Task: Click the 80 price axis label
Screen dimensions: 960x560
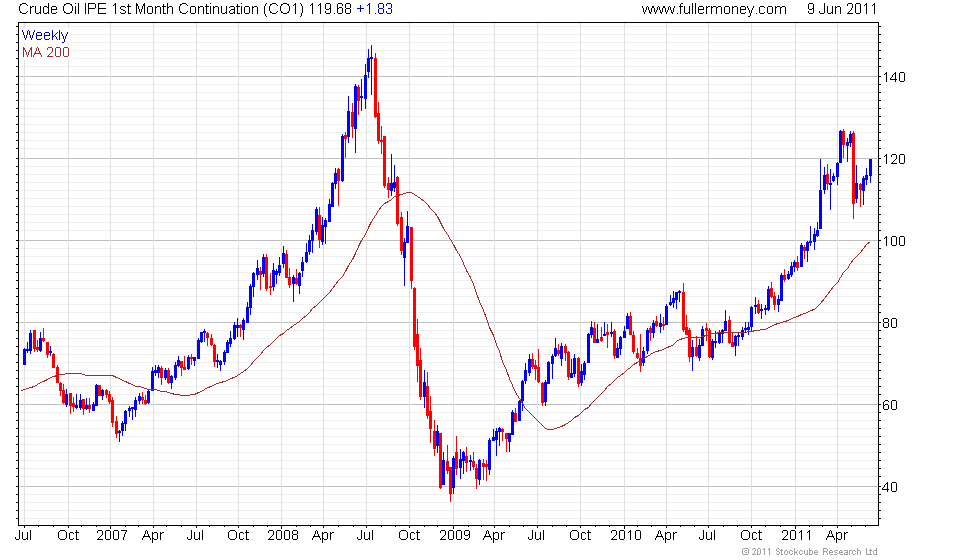Action: [890, 323]
